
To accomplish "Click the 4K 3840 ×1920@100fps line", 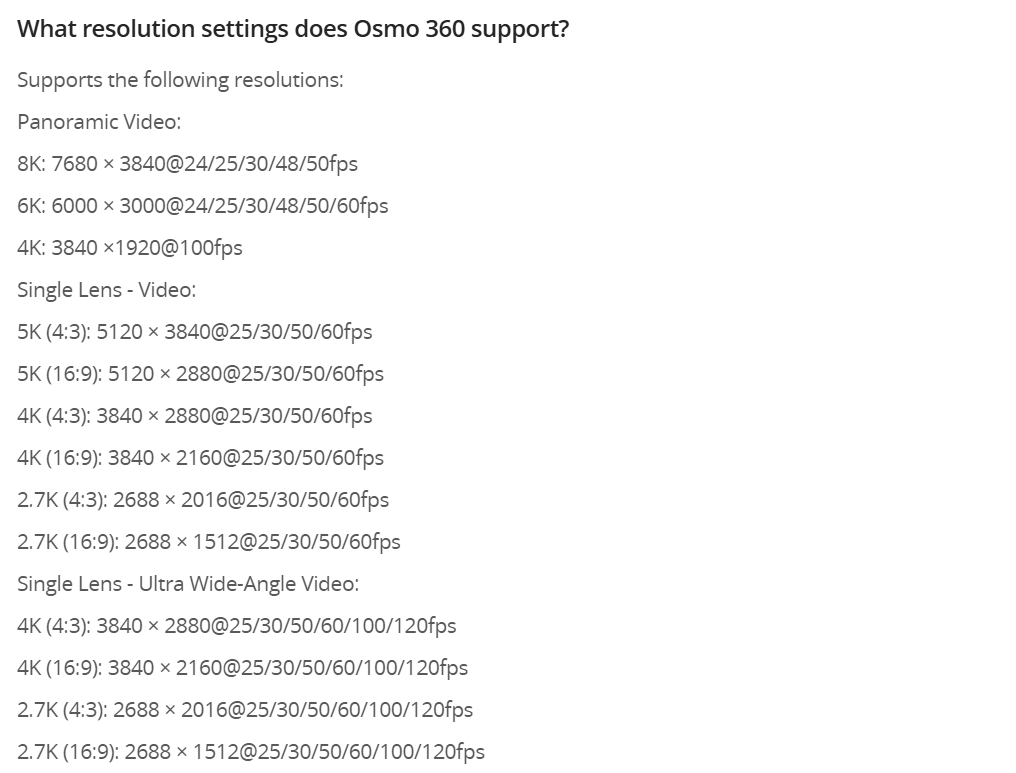I will (x=130, y=248).
